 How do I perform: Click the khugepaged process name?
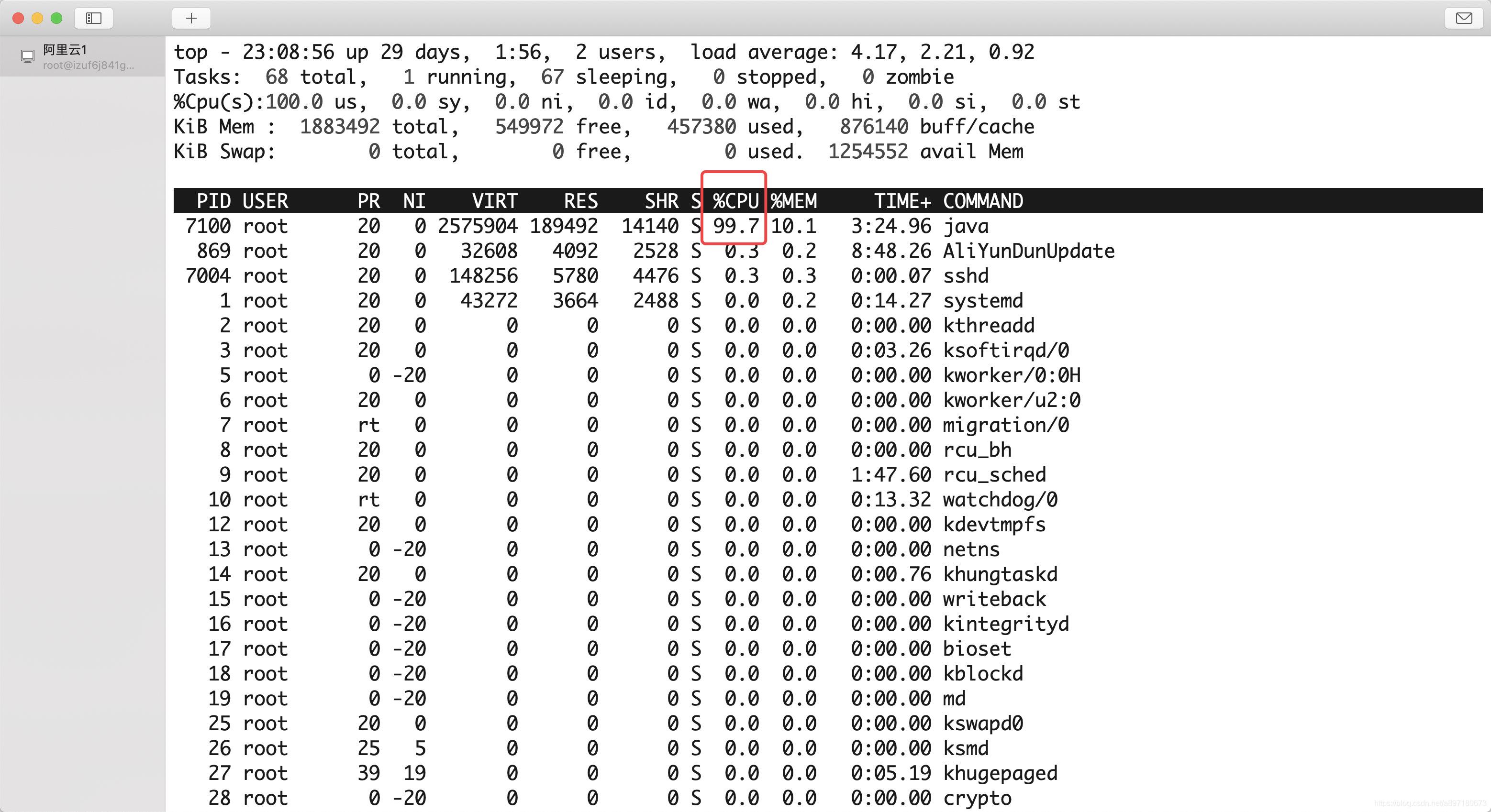click(x=1000, y=773)
